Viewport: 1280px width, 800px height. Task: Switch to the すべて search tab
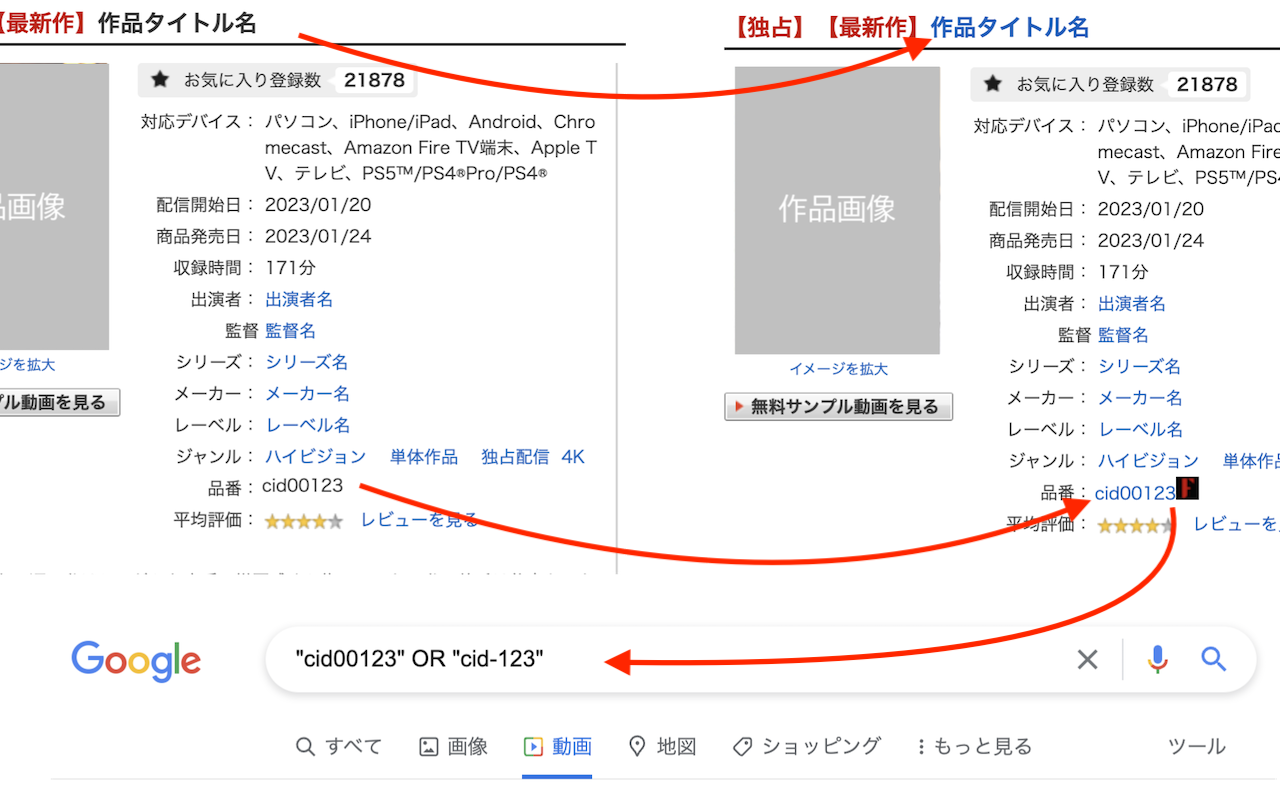point(340,746)
